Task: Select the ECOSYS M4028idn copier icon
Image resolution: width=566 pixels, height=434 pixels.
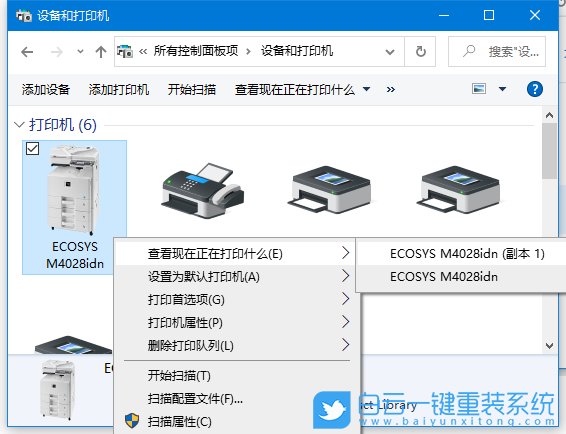Action: 74,190
